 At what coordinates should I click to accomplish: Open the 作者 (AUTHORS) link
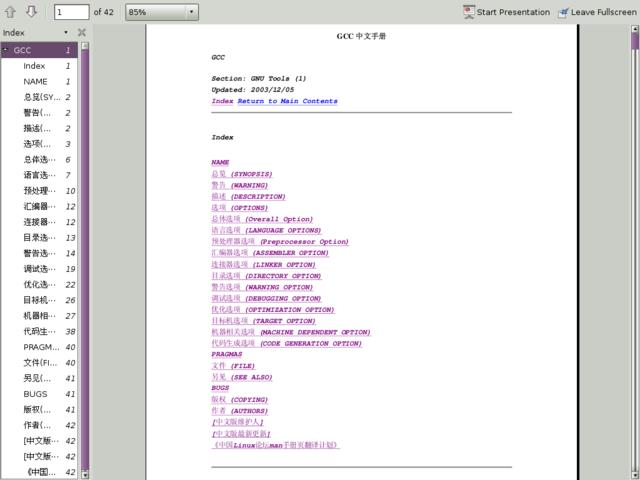coord(240,411)
